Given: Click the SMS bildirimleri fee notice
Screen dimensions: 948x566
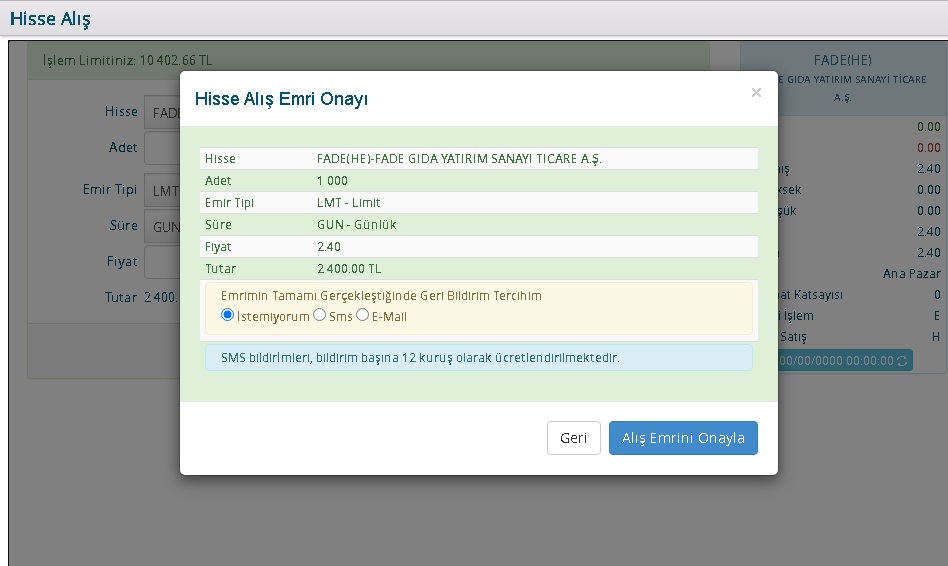Looking at the screenshot, I should click(x=479, y=357).
